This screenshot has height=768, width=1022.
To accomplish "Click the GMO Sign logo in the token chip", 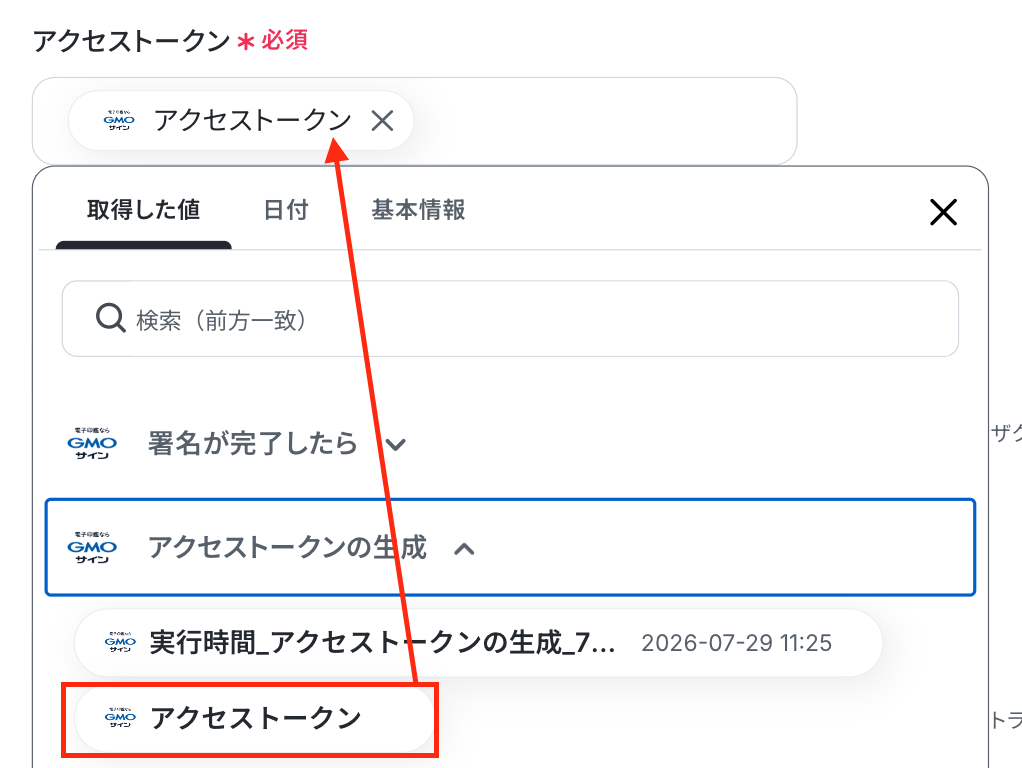I will (119, 121).
